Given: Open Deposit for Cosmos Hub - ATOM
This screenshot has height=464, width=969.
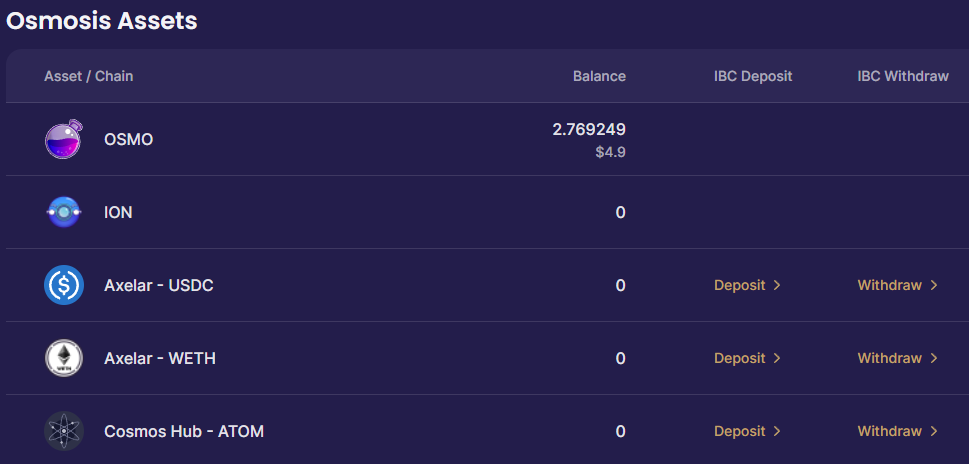Looking at the screenshot, I should tap(747, 431).
